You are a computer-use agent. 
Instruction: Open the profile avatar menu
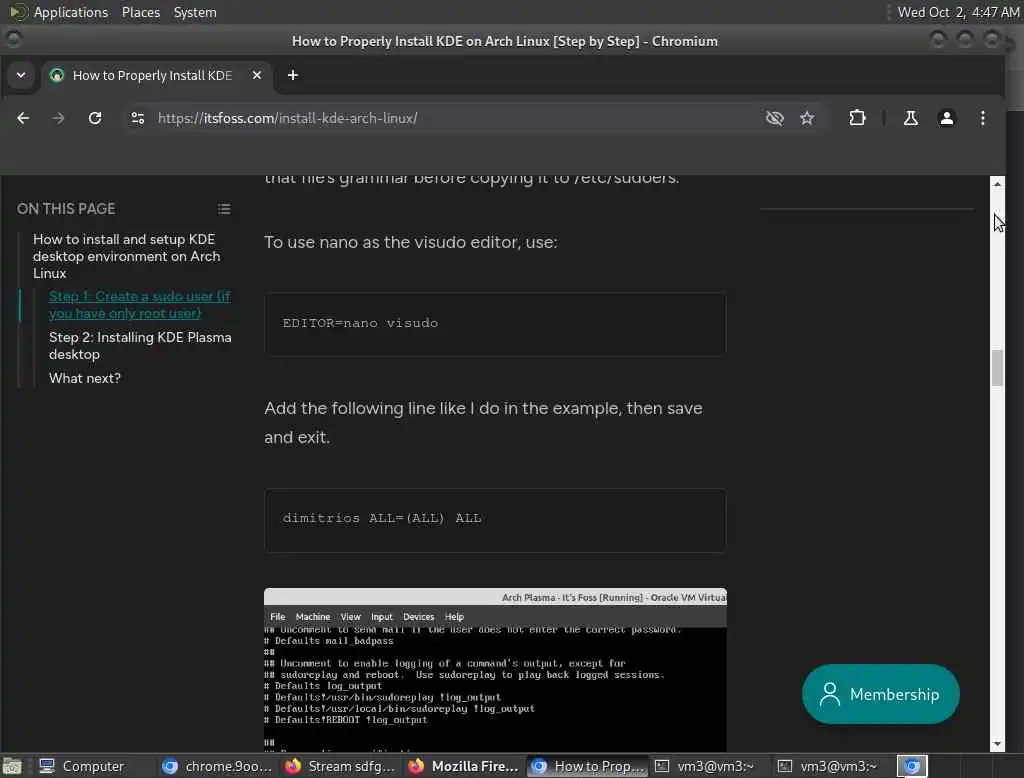point(946,118)
